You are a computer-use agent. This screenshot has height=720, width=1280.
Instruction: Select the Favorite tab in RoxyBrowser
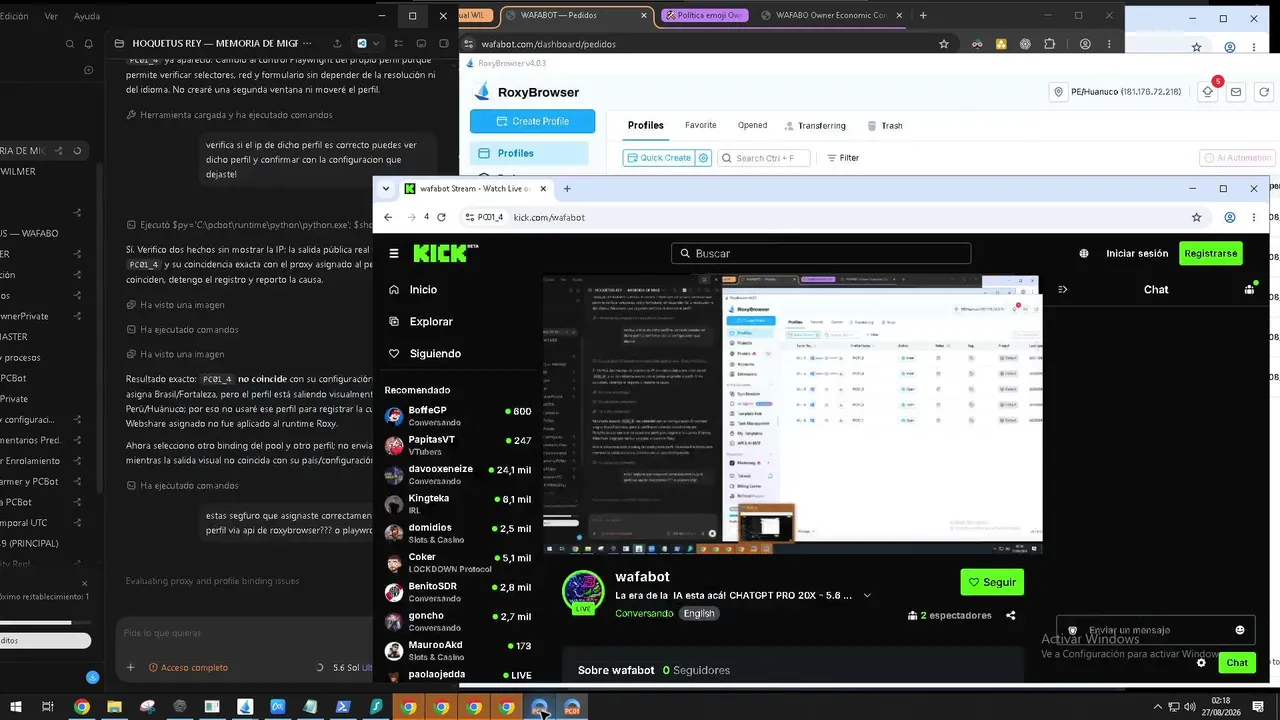point(701,125)
